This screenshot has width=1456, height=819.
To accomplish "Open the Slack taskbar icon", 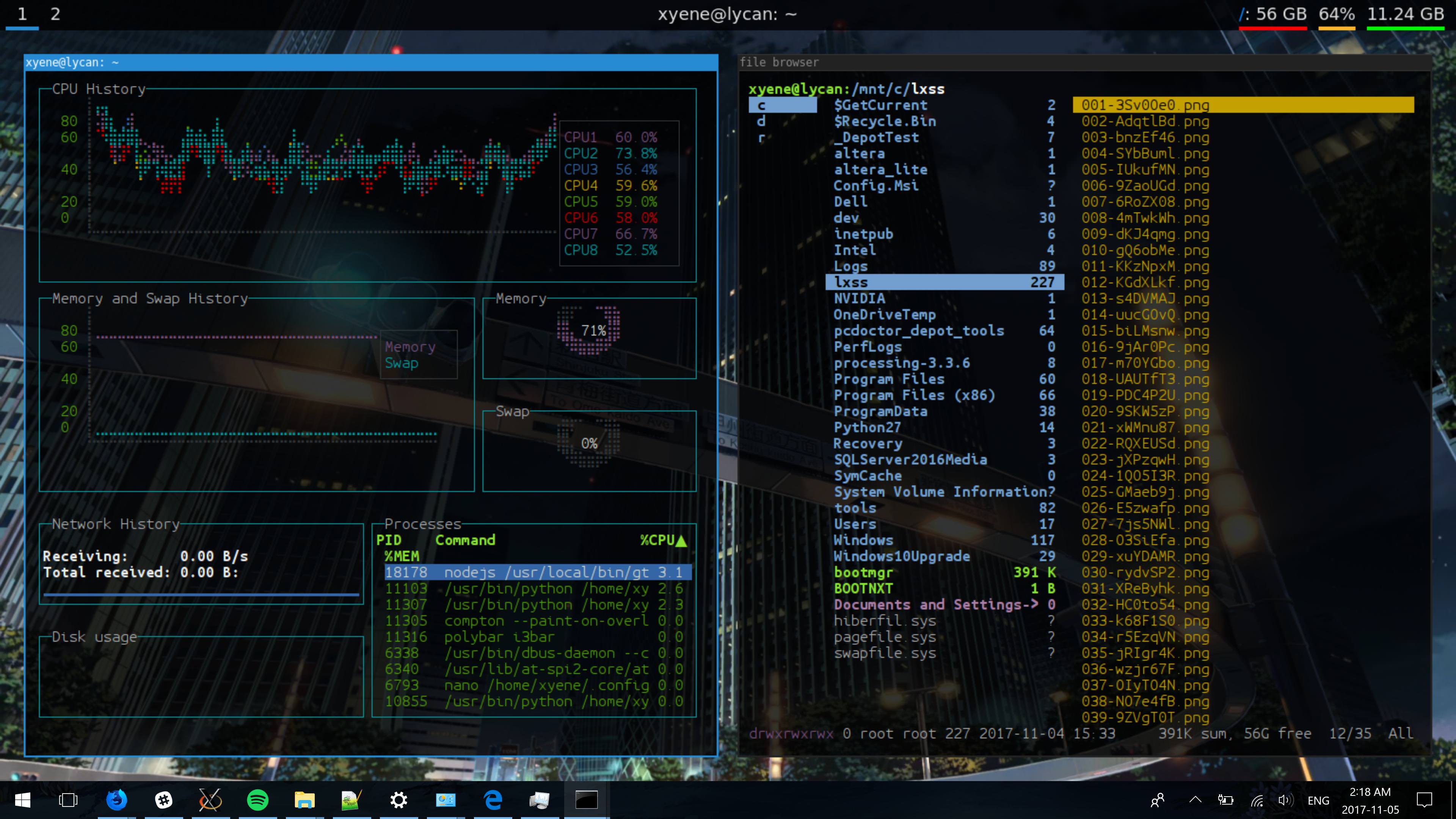I will (x=163, y=800).
